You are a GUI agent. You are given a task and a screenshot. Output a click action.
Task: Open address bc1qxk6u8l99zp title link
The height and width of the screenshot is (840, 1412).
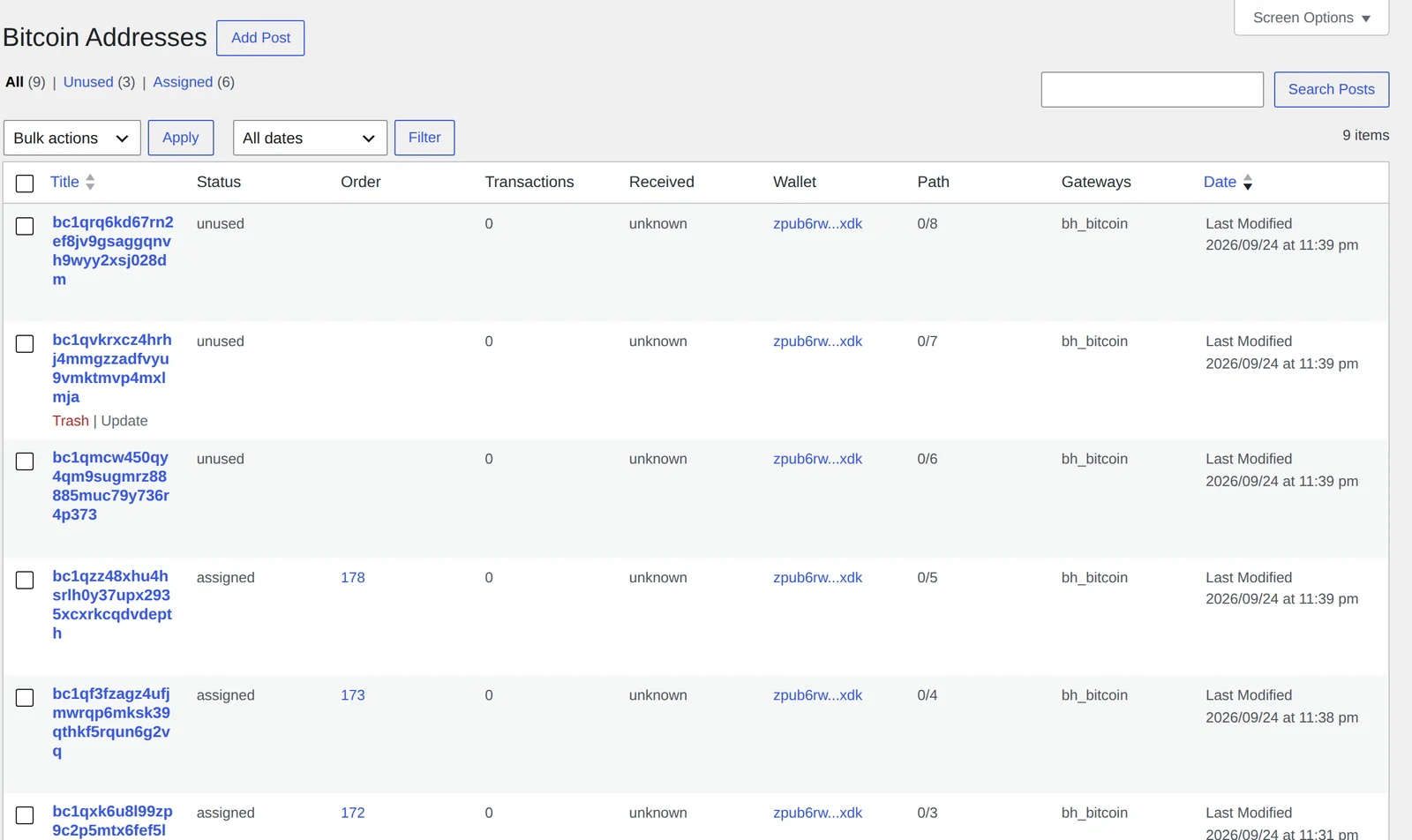coord(112,821)
